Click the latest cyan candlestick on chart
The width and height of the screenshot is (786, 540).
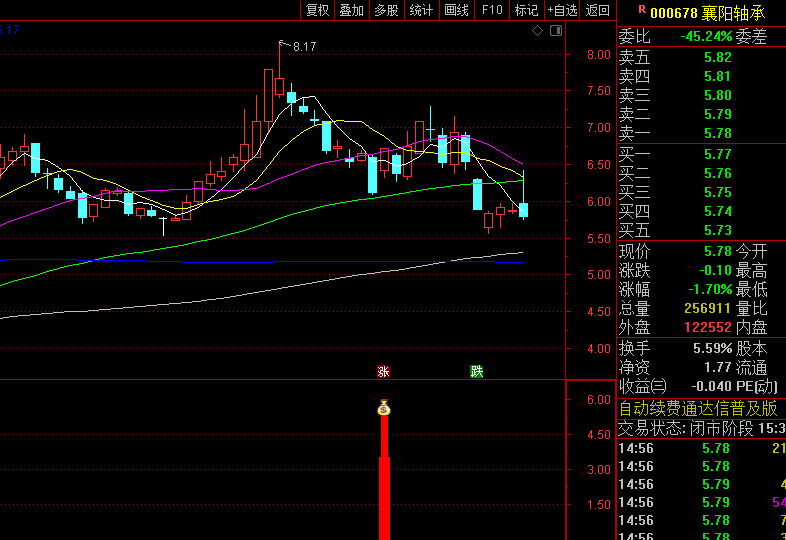(523, 210)
